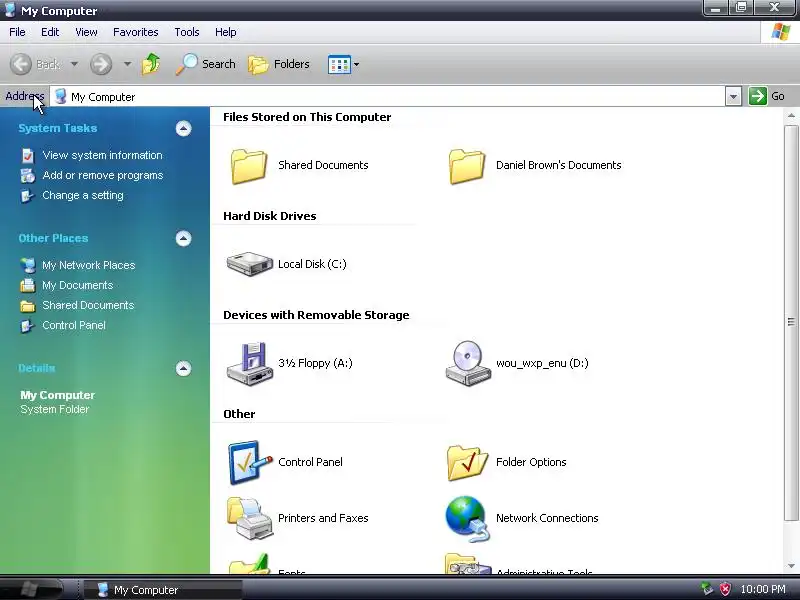Click the System Tasks header text
Viewport: 800px width, 600px height.
[58, 129]
